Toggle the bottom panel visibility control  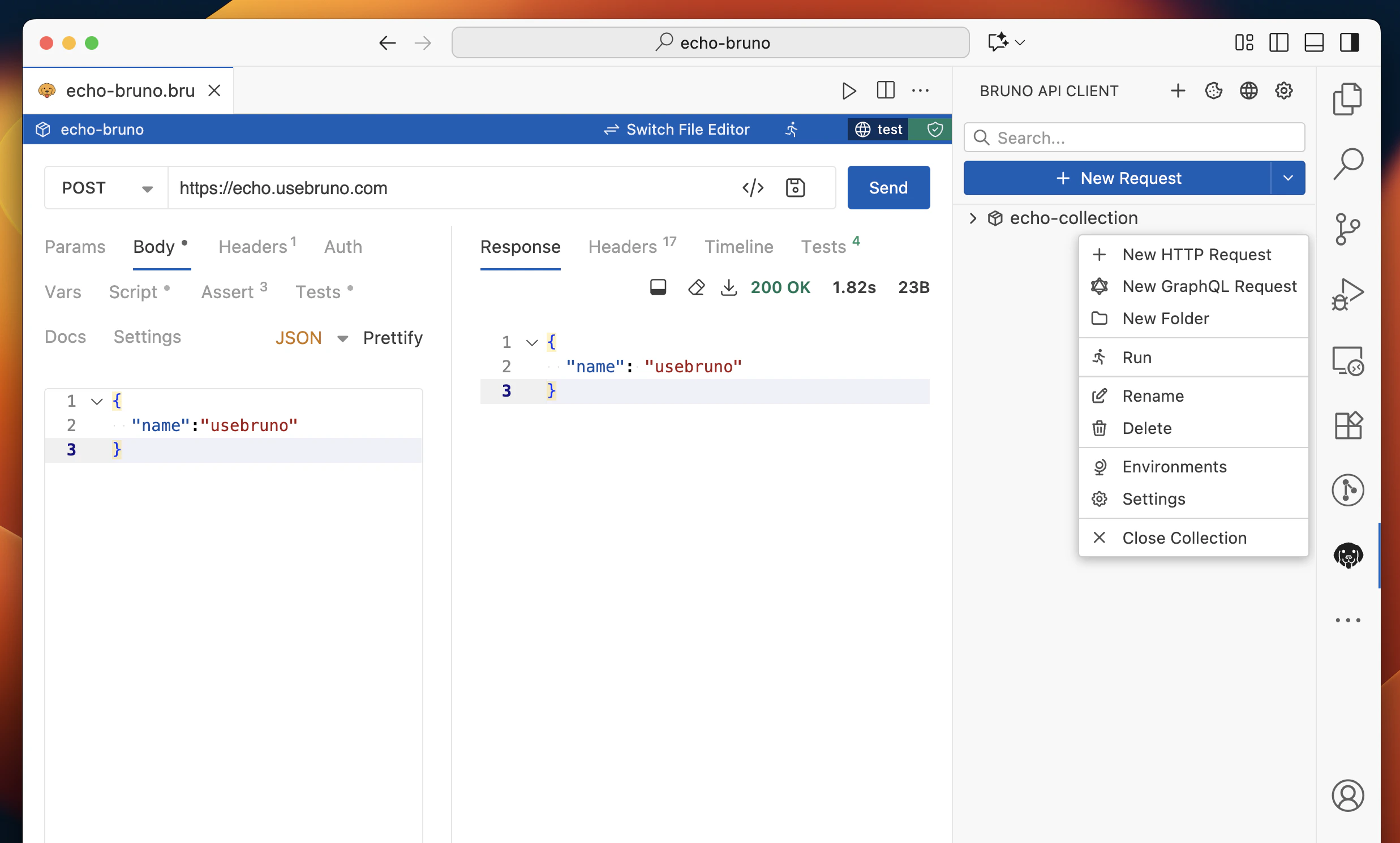coord(1314,42)
